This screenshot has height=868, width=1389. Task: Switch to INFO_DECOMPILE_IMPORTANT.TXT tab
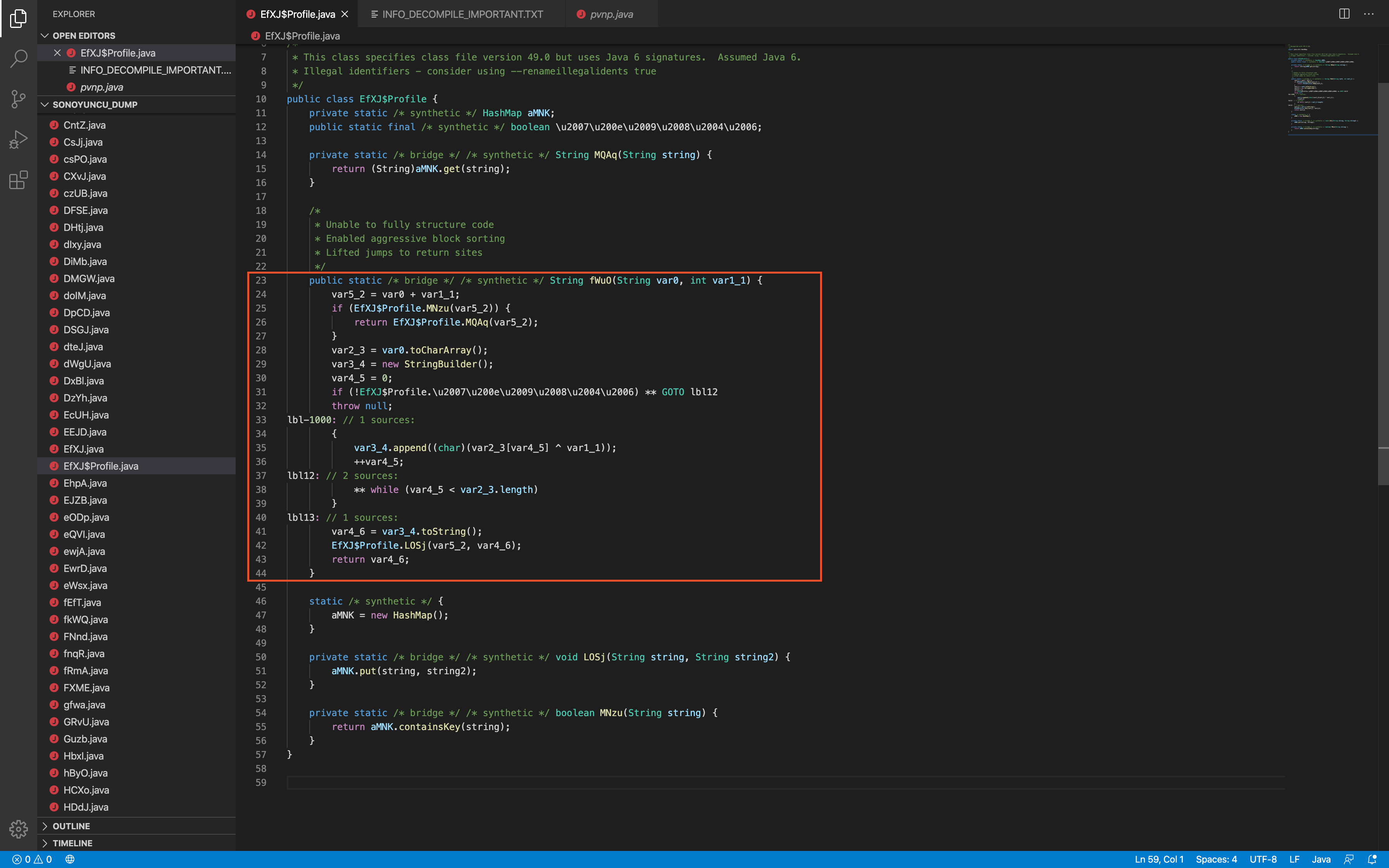coord(462,14)
